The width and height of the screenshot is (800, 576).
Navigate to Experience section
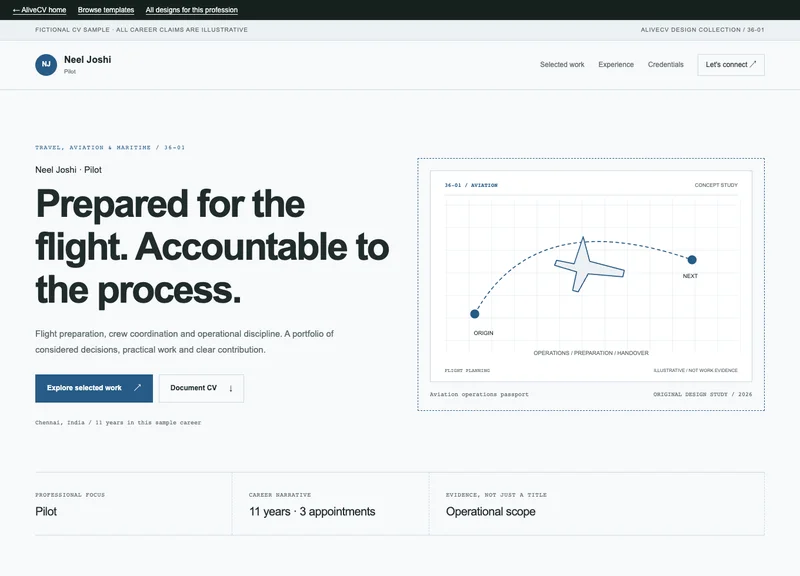[x=616, y=64]
